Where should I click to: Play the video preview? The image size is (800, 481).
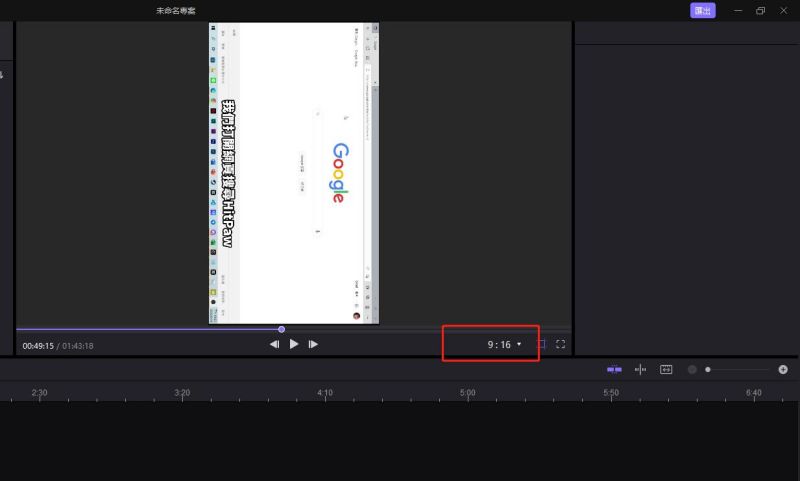294,344
